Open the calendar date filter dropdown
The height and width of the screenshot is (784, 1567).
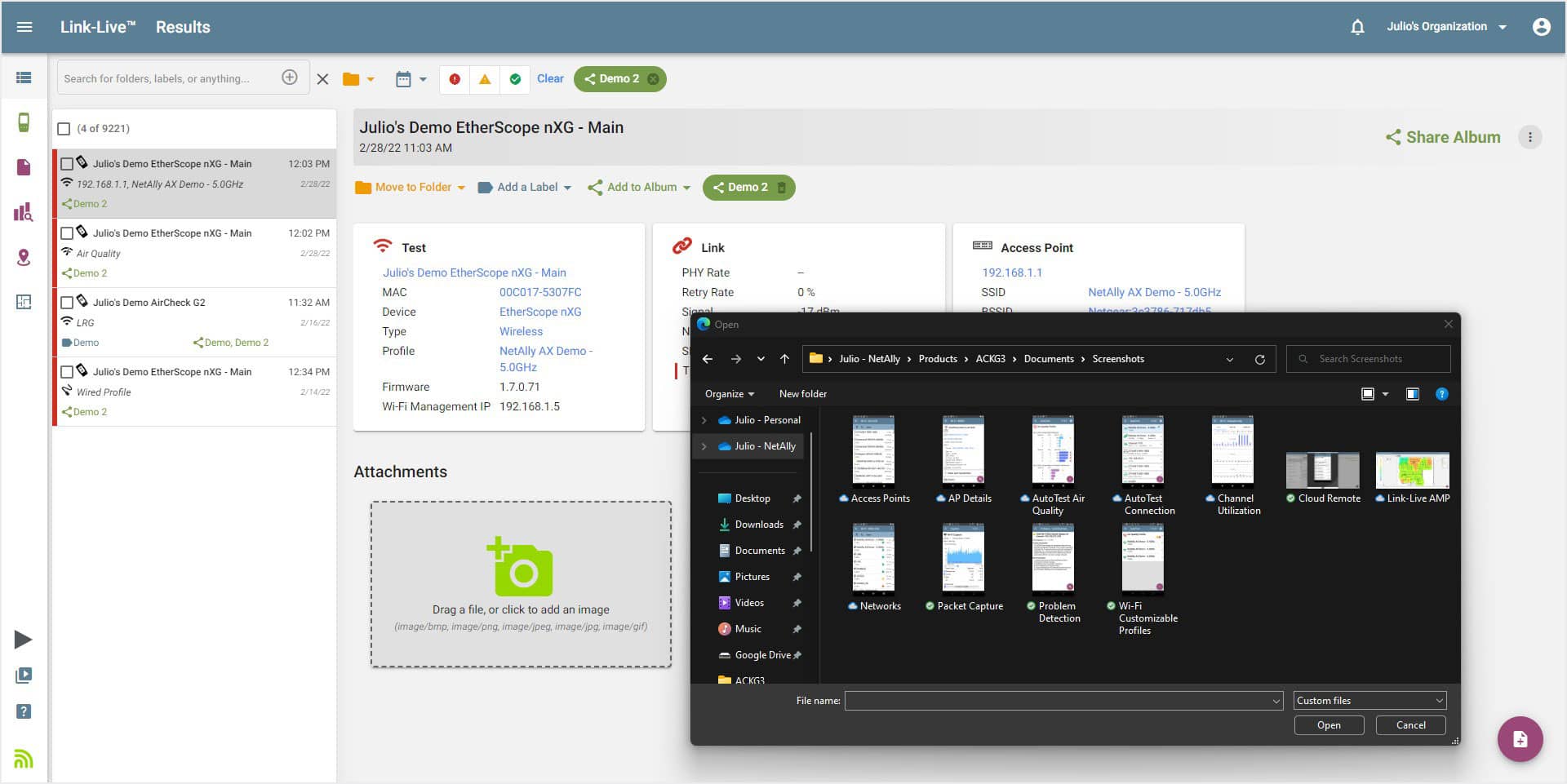coord(411,79)
